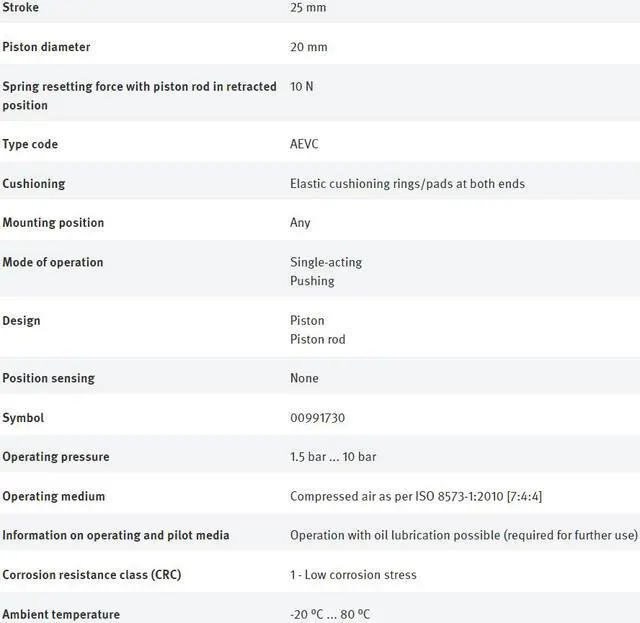
Task: Click the Stroke row label
Action: (x=21, y=7)
